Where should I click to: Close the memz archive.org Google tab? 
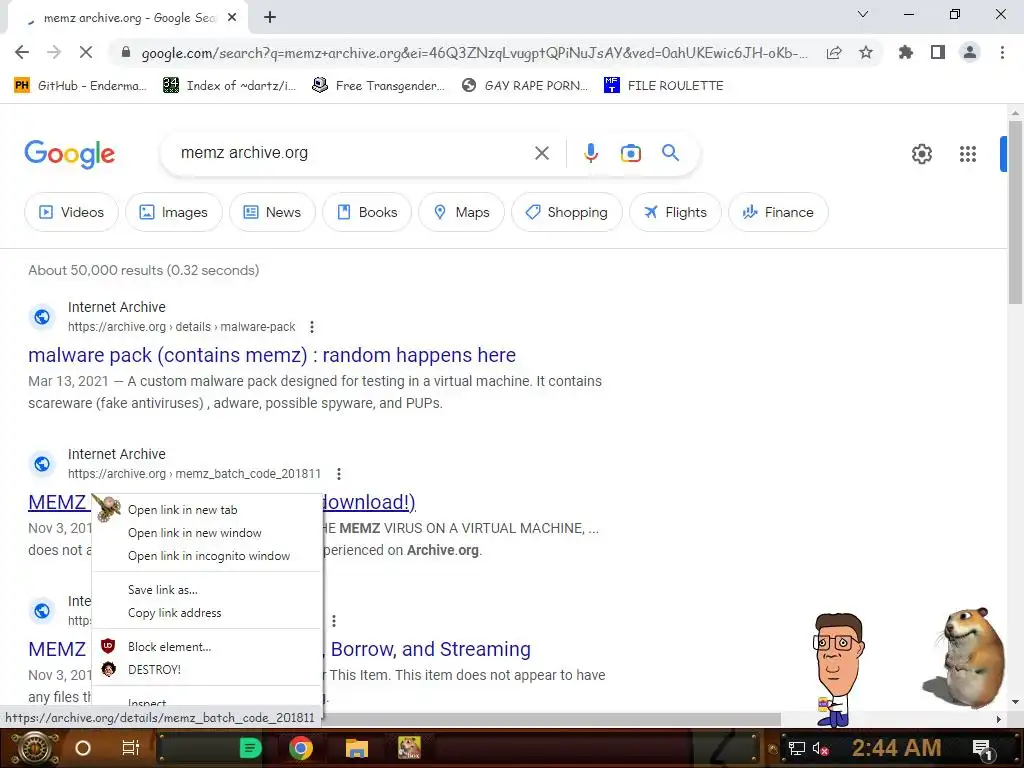(232, 18)
